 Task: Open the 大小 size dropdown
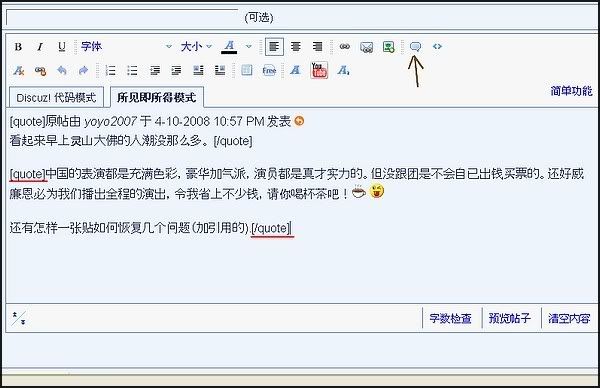[x=196, y=47]
